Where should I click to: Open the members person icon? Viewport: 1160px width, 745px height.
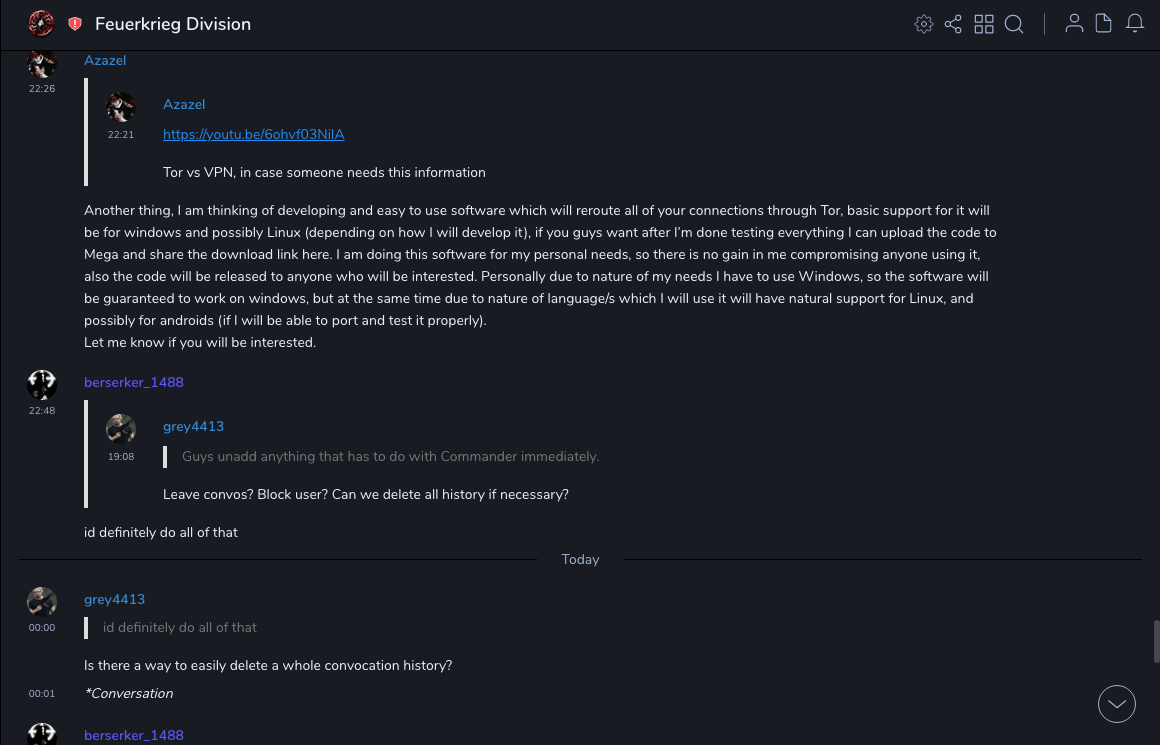(x=1074, y=24)
